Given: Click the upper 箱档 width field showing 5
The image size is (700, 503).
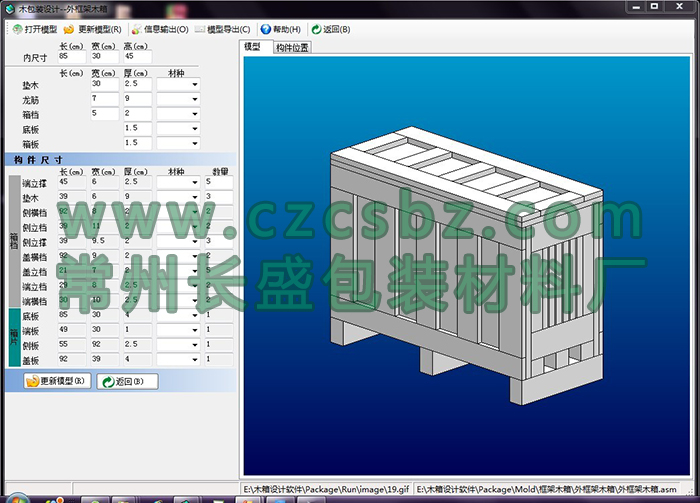Looking at the screenshot, I should [x=105, y=114].
